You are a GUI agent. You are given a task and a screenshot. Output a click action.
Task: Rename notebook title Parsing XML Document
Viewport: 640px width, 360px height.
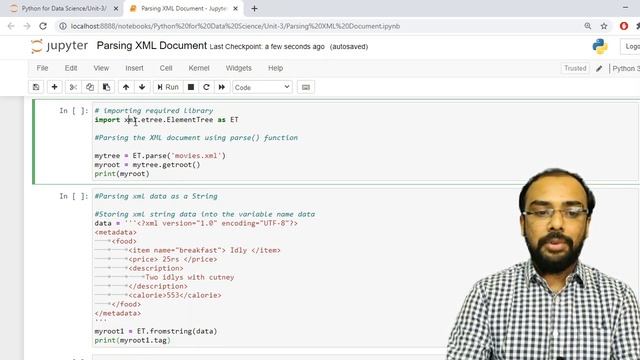152,46
